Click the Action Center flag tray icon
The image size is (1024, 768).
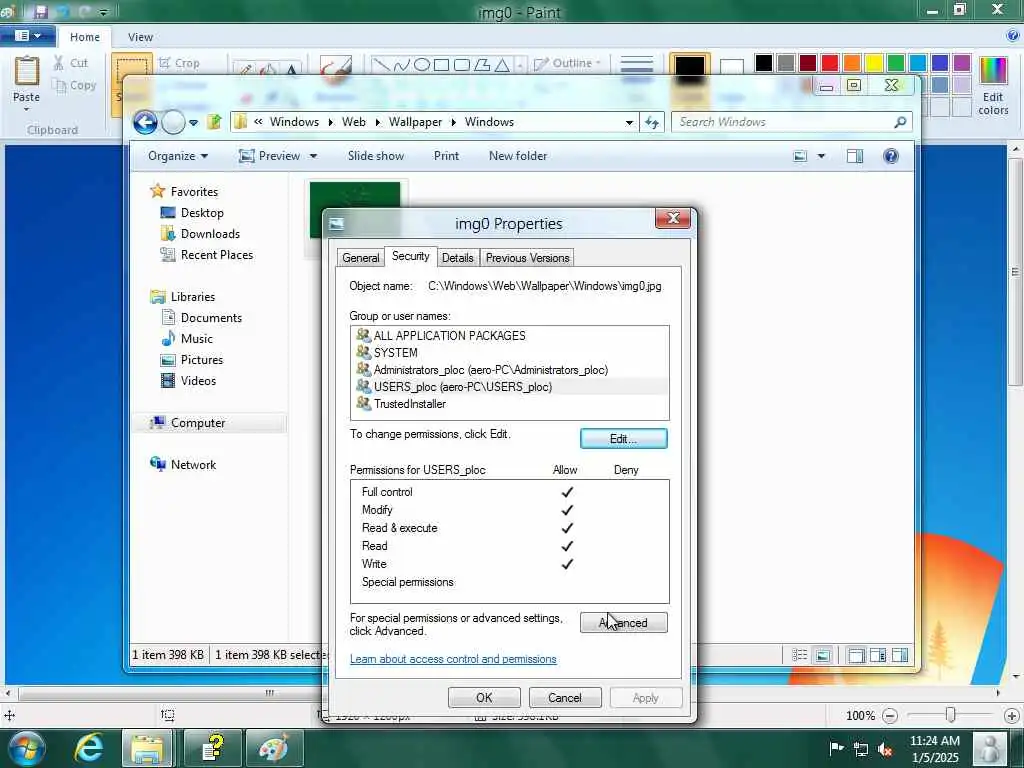click(x=836, y=748)
